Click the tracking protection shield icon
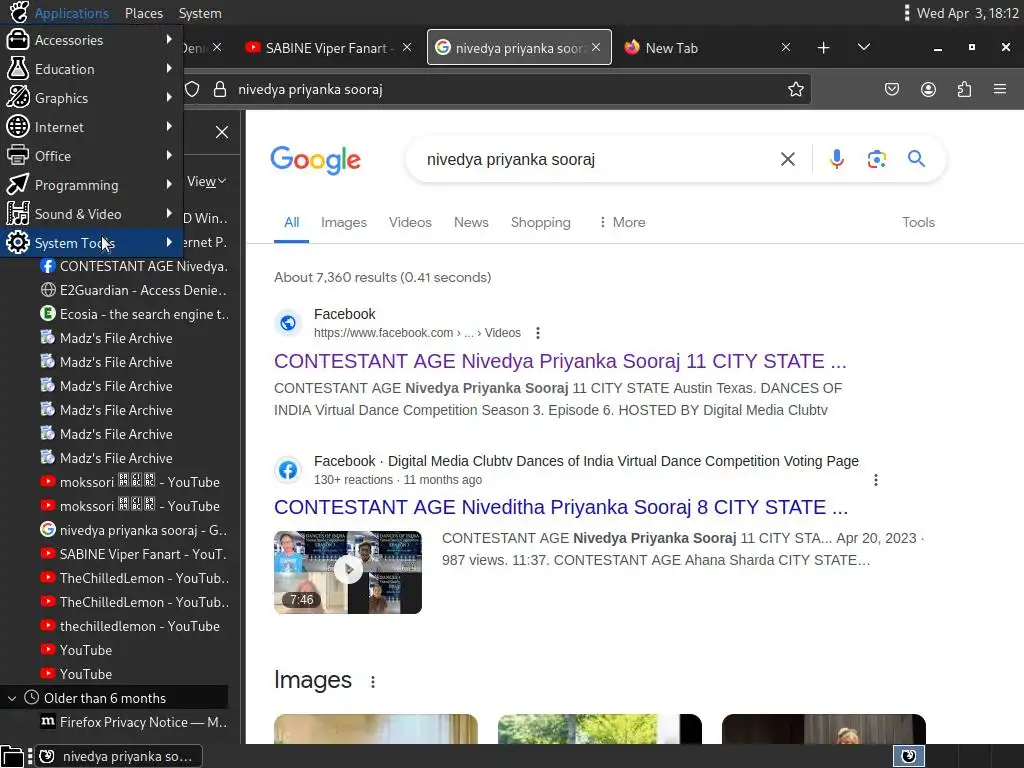Image resolution: width=1024 pixels, height=768 pixels. point(192,89)
